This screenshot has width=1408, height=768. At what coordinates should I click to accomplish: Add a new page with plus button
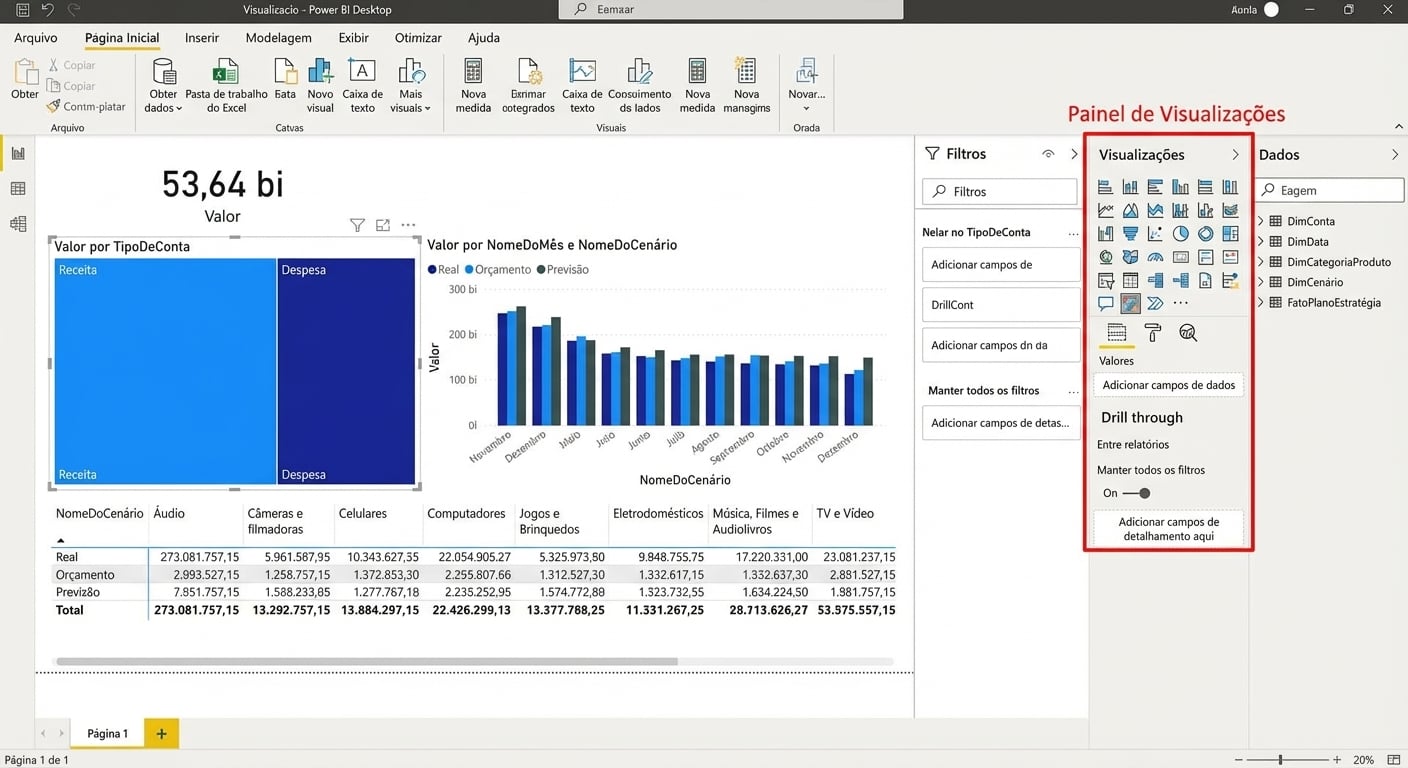pos(161,733)
